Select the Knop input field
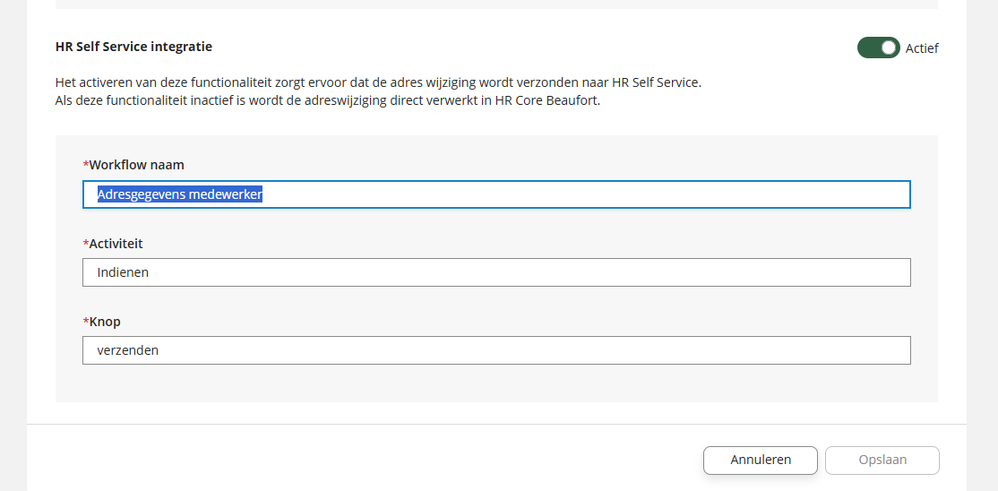Image resolution: width=998 pixels, height=491 pixels. pyautogui.click(x=496, y=350)
